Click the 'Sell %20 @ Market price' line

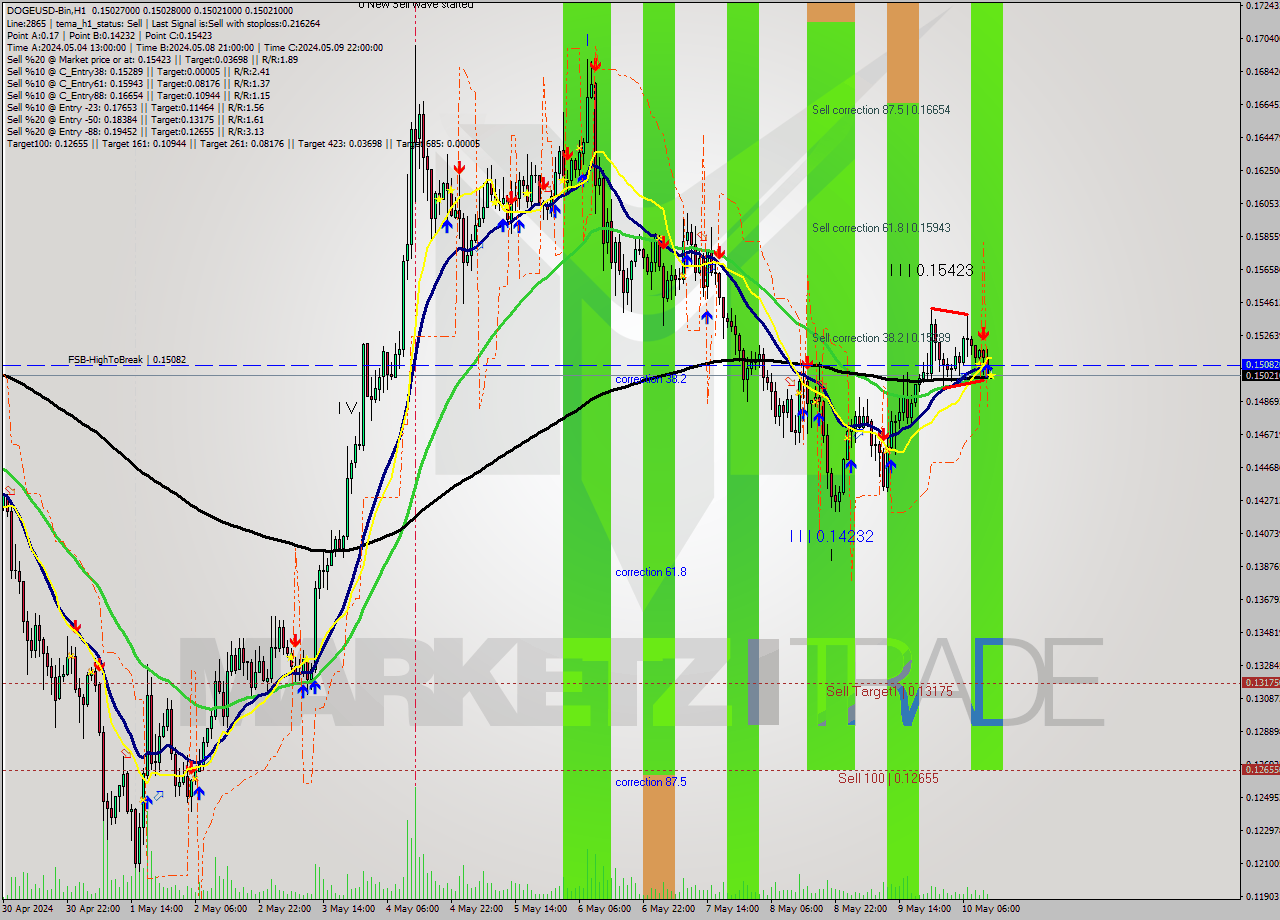pyautogui.click(x=151, y=59)
